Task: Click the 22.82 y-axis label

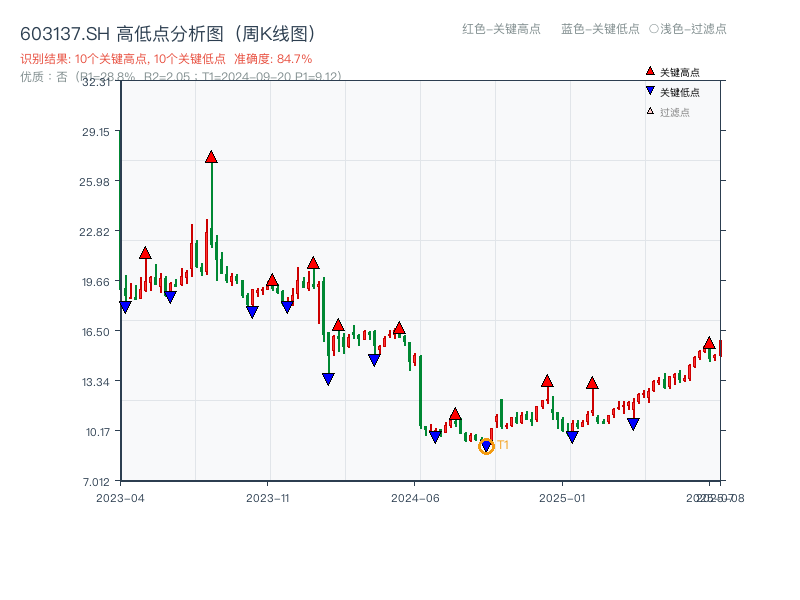Action: pyautogui.click(x=94, y=232)
